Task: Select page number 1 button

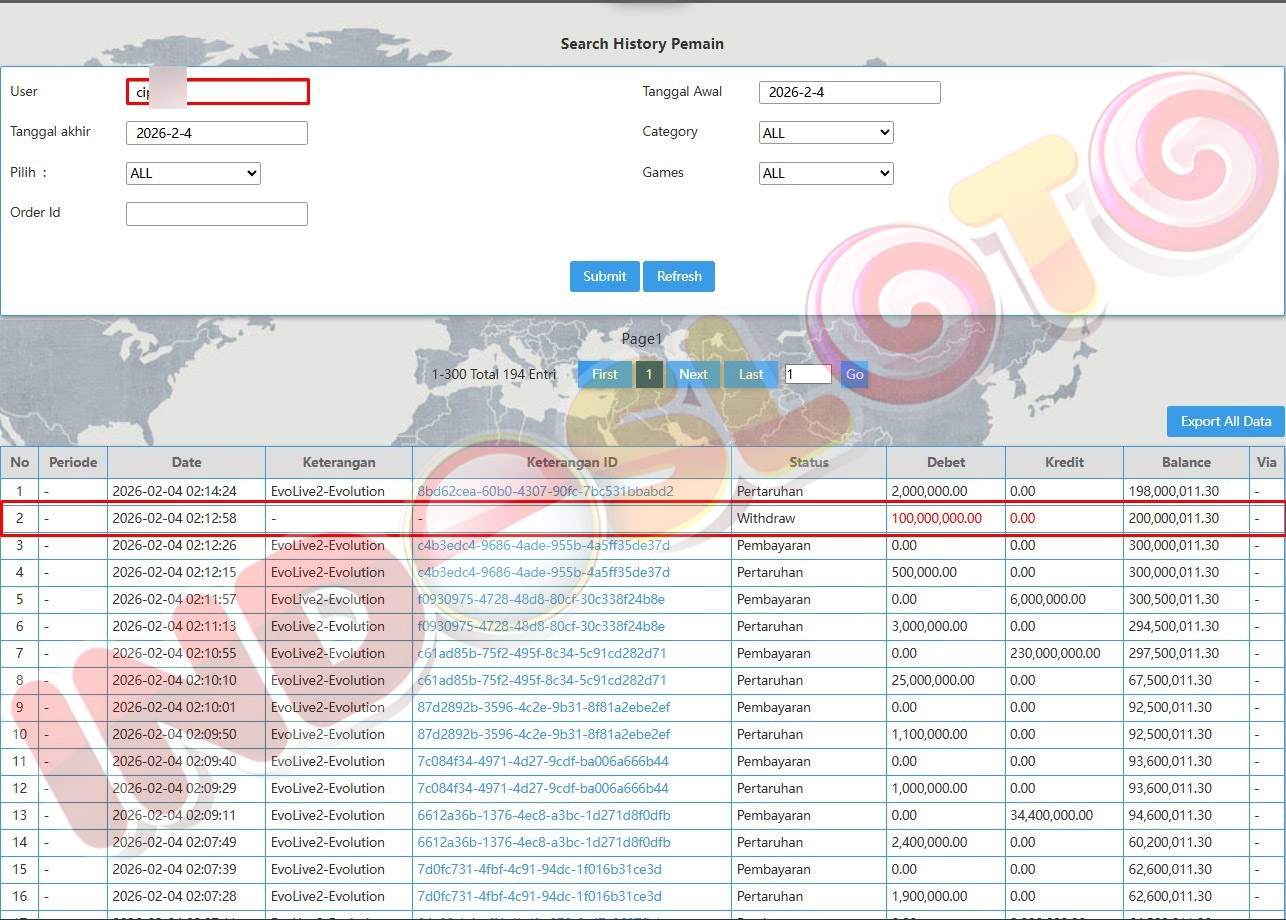Action: pyautogui.click(x=649, y=375)
